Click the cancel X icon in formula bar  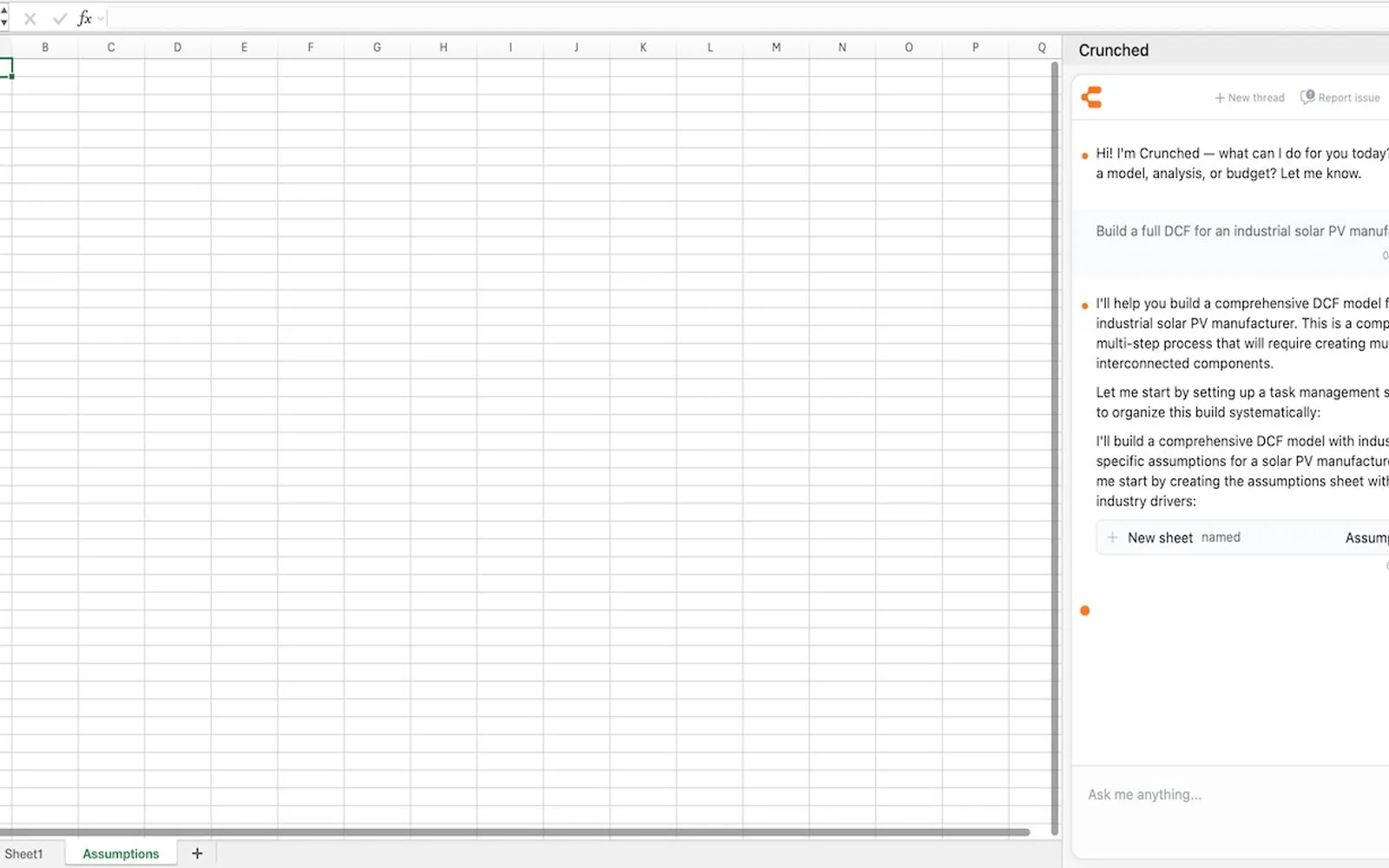click(x=30, y=18)
